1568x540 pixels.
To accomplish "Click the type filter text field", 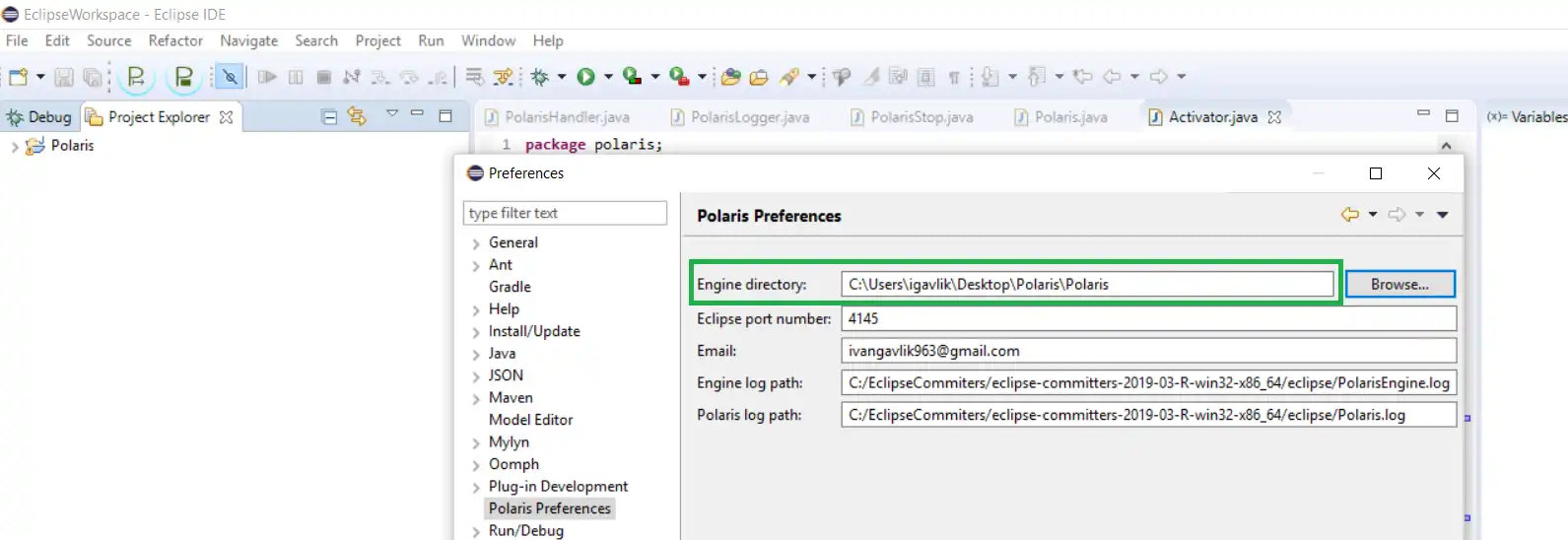I will 565,213.
